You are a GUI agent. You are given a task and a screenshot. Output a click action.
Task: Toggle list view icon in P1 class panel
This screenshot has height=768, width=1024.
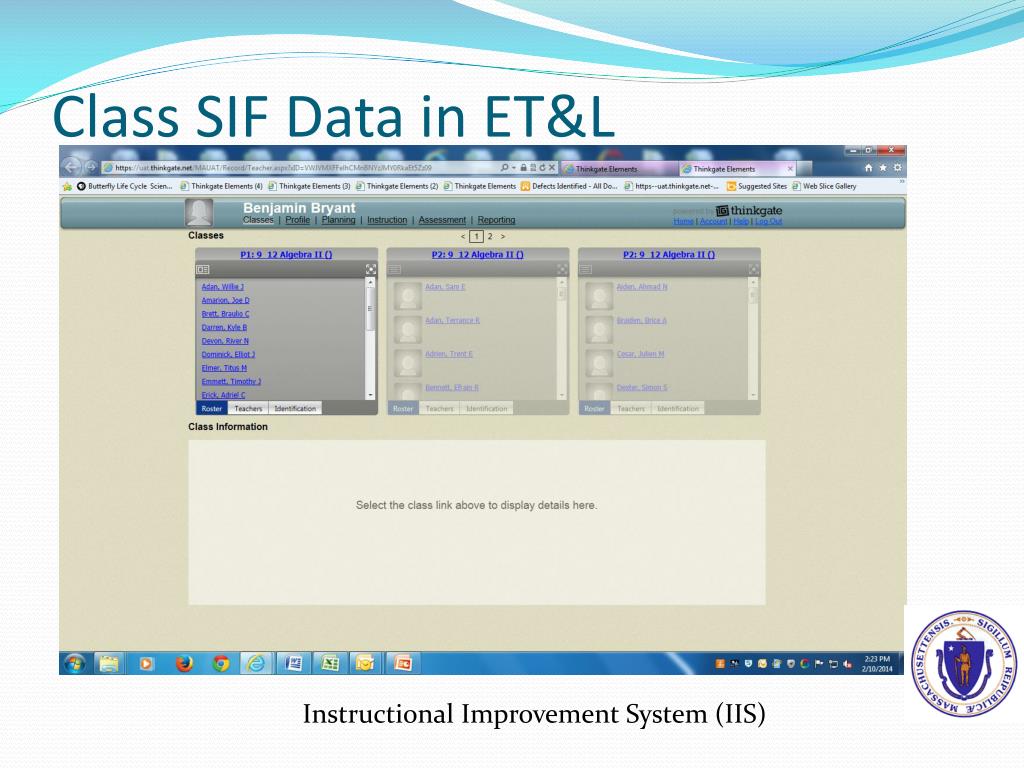202,269
